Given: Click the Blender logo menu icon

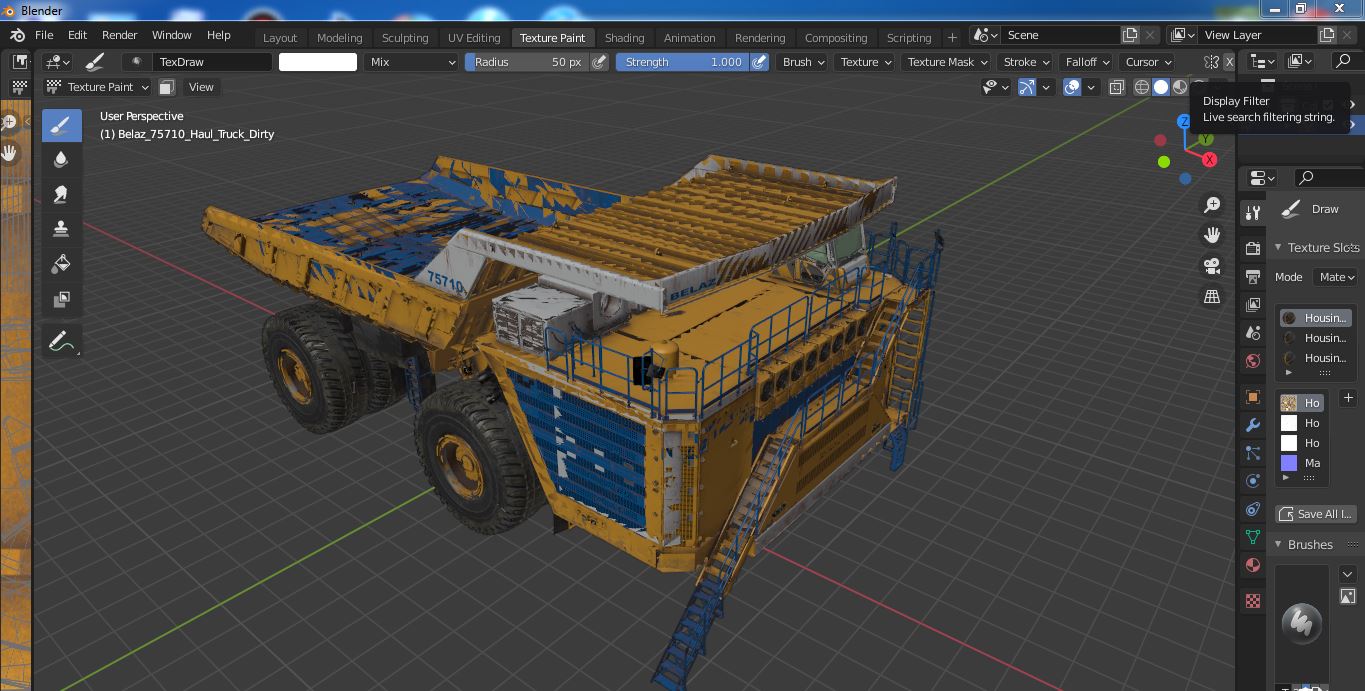Looking at the screenshot, I should point(17,35).
